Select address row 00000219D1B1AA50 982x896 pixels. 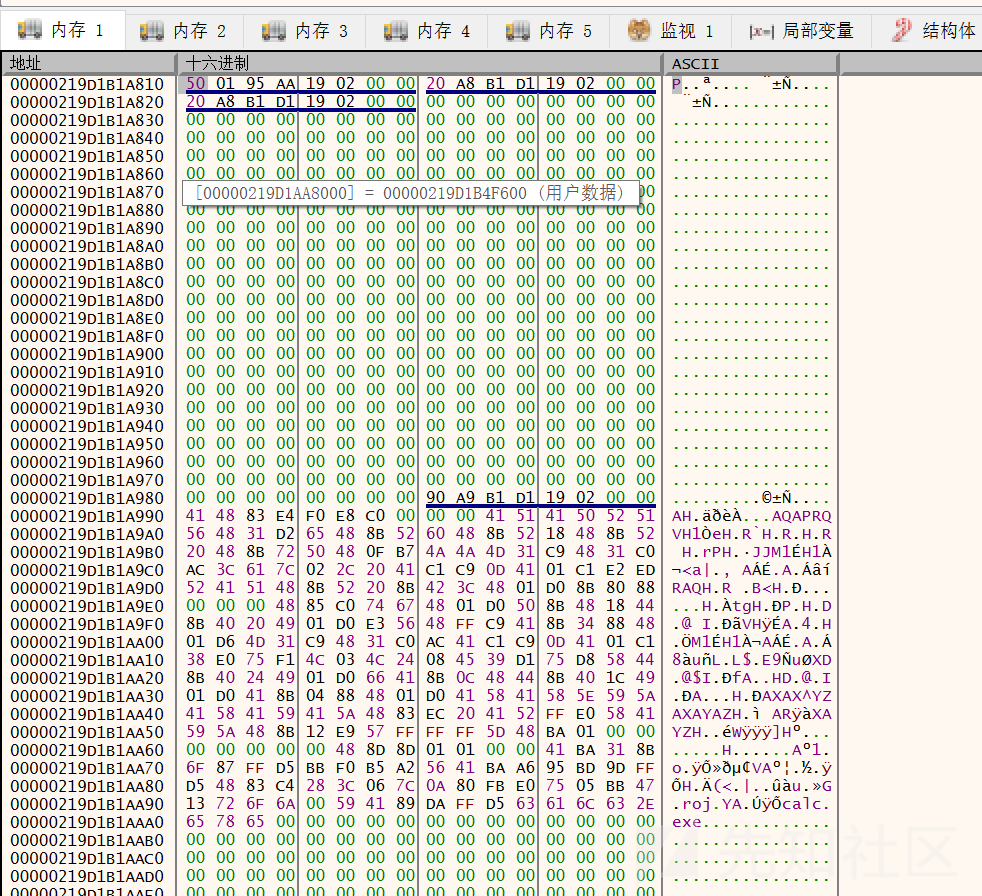coord(87,732)
